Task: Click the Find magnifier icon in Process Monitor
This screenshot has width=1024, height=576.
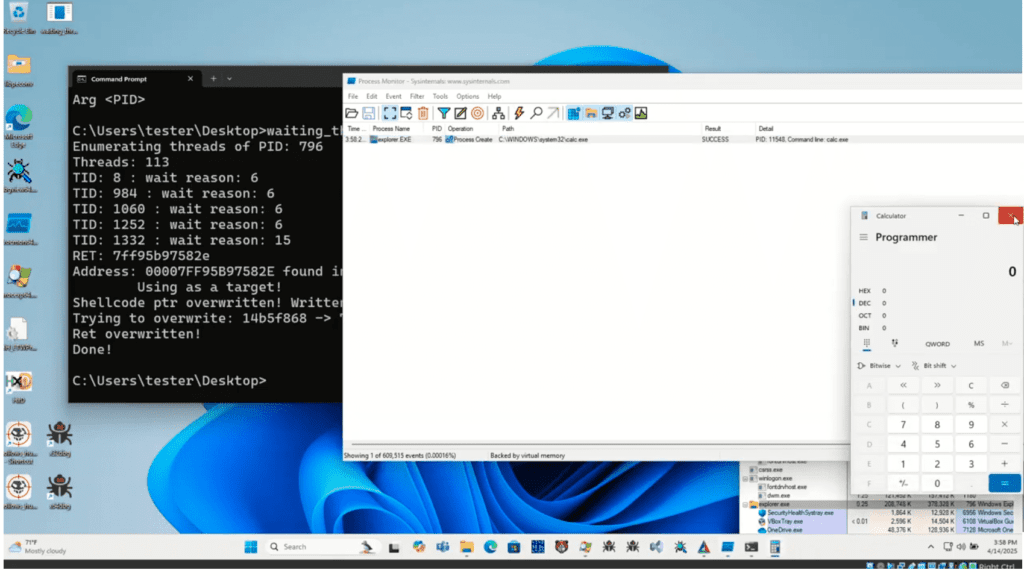Action: click(x=536, y=113)
